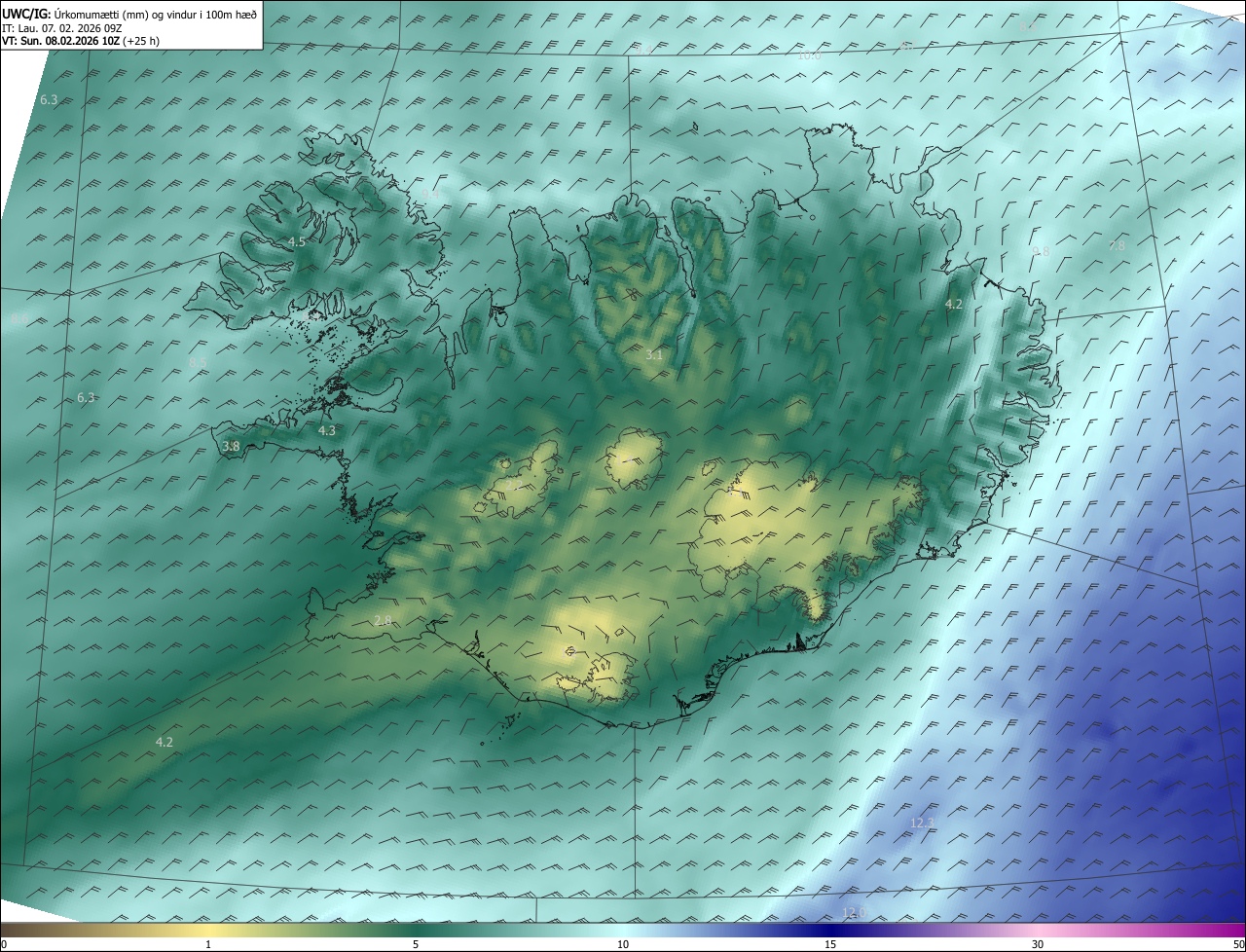Click the 7.8 value label

coord(1117,246)
